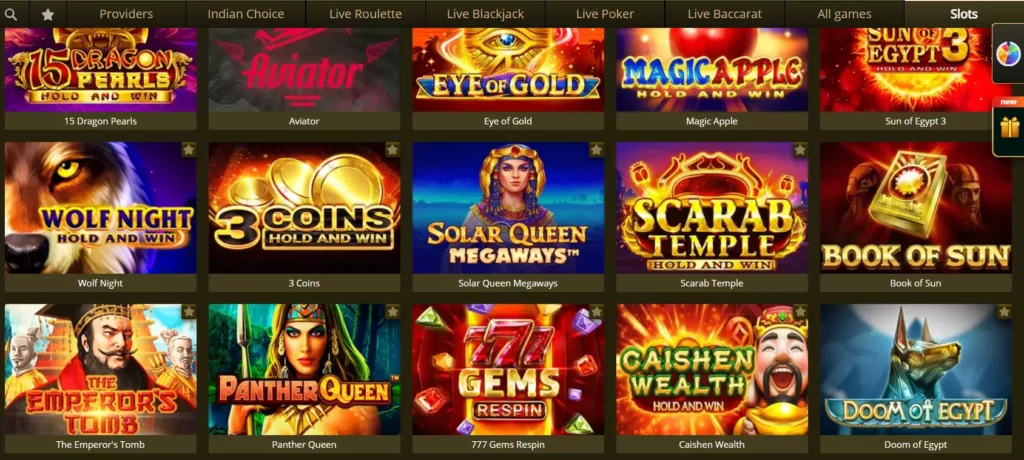Screen dimensions: 1024x460
Task: Favorite Wolf Night with its star
Action: point(189,150)
